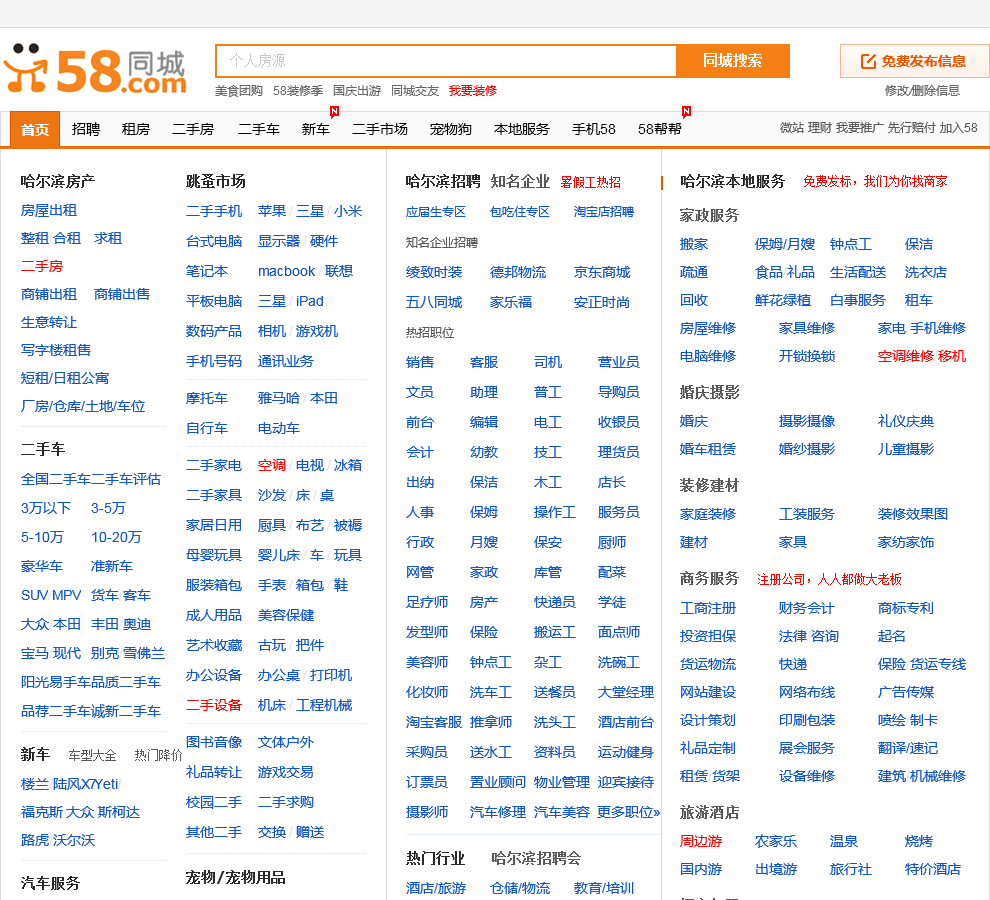Image resolution: width=990 pixels, height=900 pixels.
Task: Open 二手手机 in 跳蚤市场
Action: click(x=214, y=211)
